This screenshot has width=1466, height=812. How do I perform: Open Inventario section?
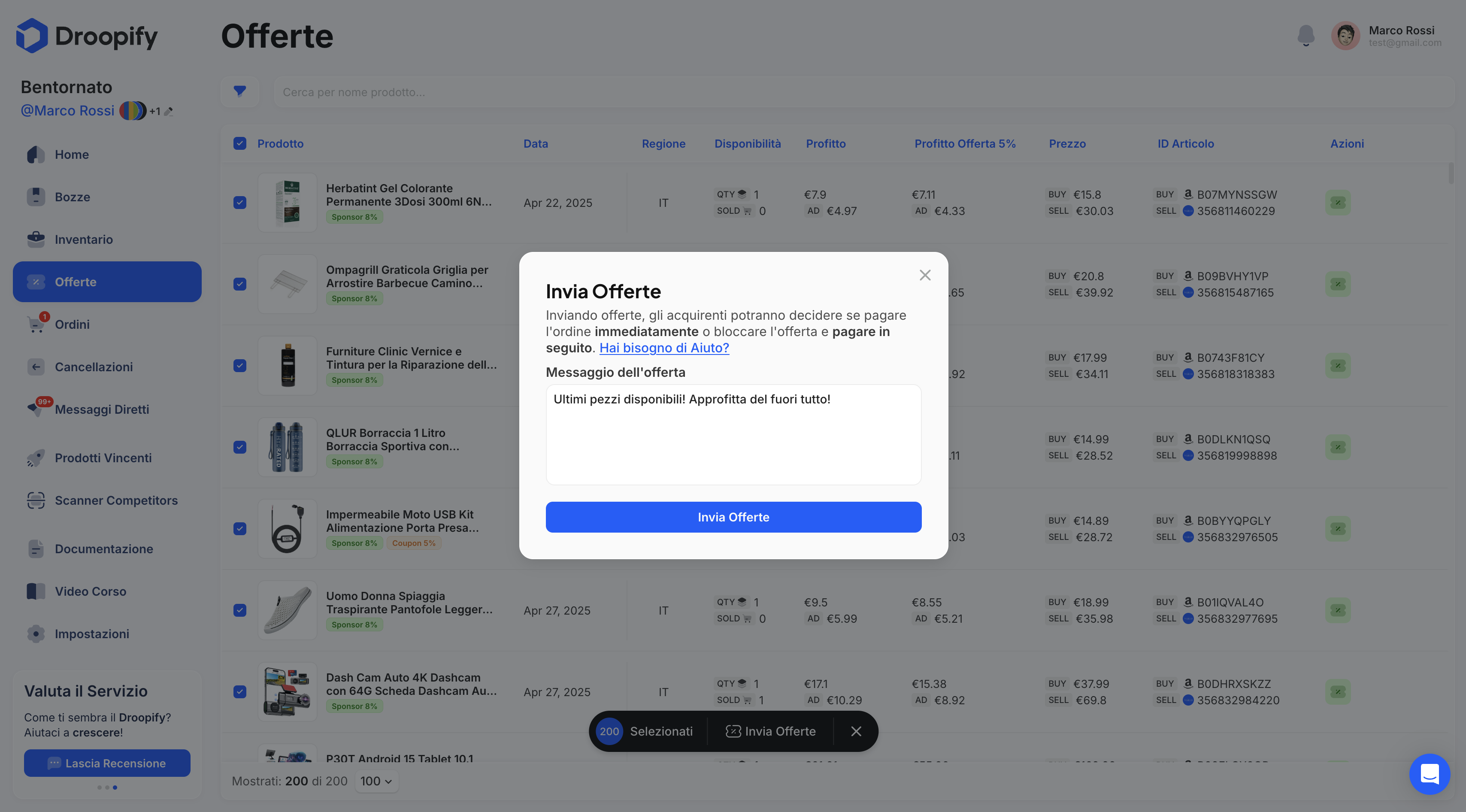(x=107, y=239)
